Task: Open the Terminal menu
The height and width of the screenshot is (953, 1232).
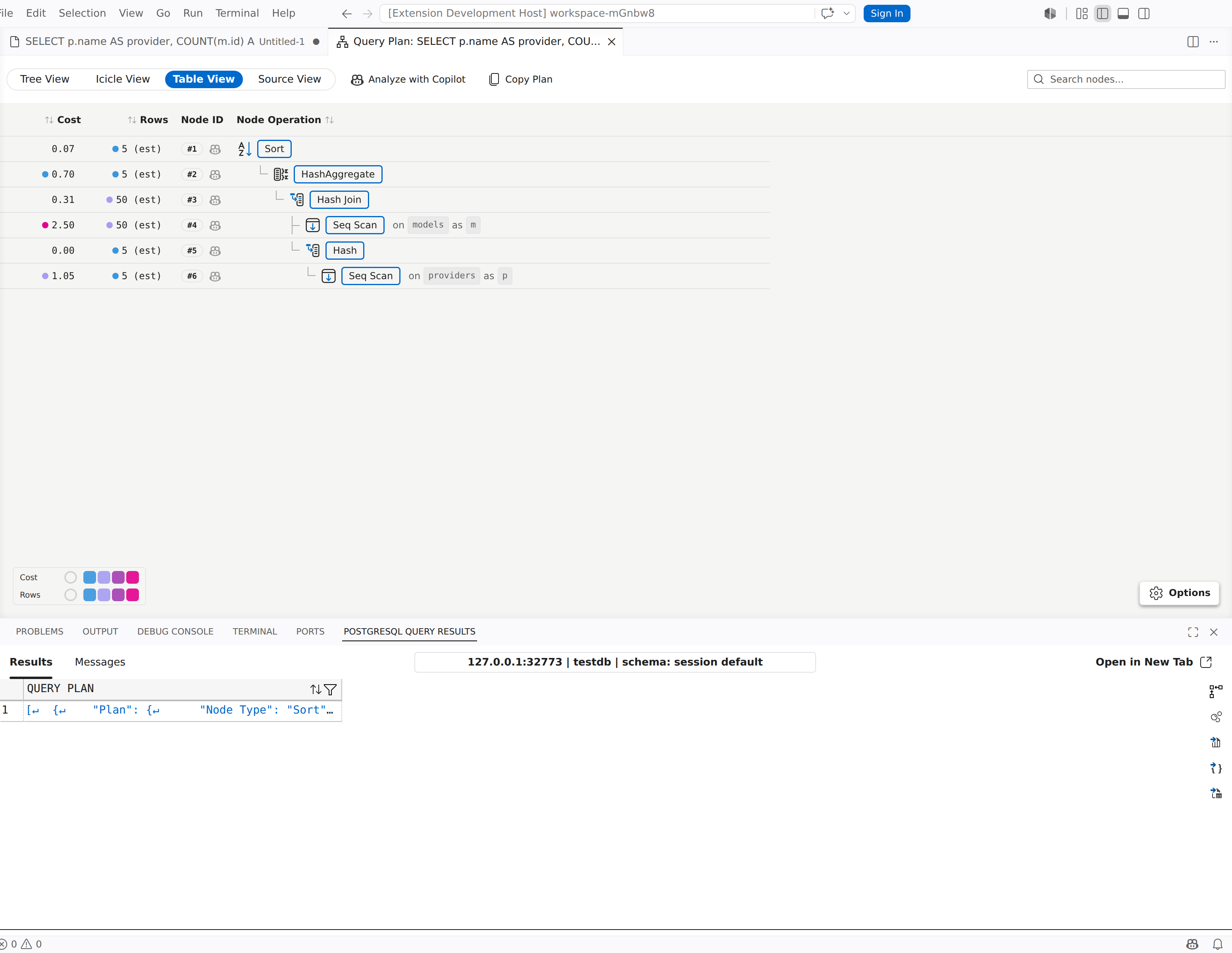Action: click(237, 13)
